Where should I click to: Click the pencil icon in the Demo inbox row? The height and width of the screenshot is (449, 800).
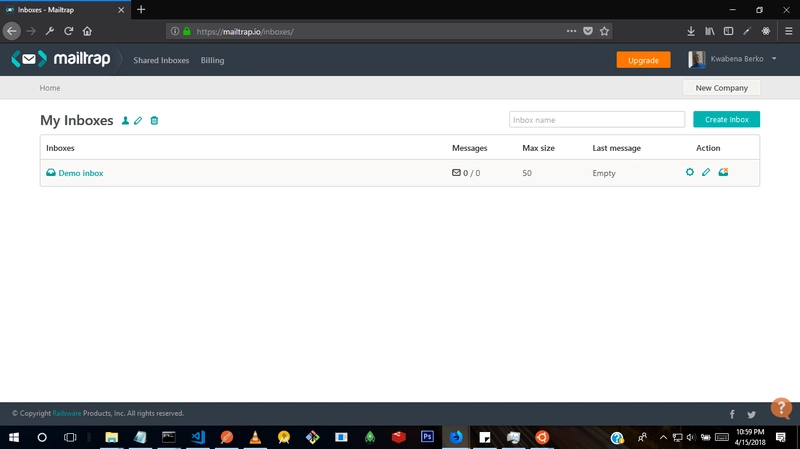(x=706, y=173)
